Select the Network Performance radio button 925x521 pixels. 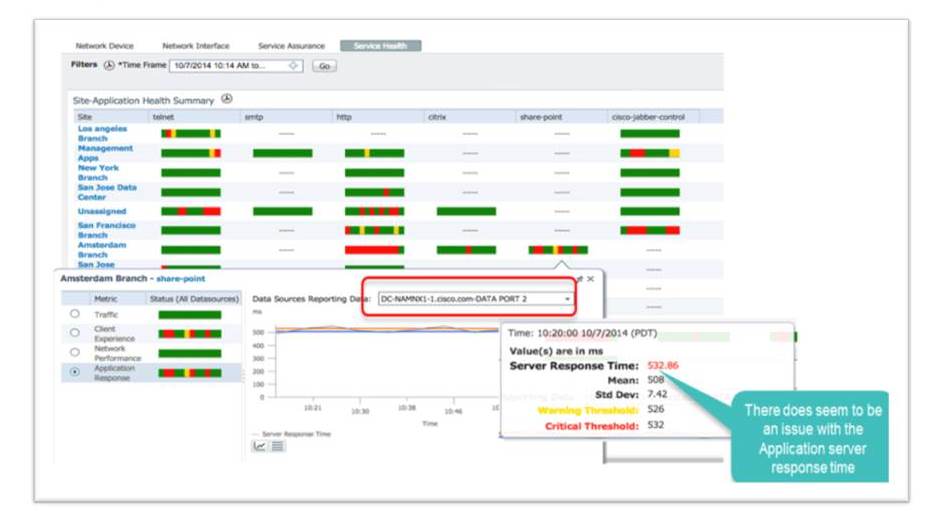click(x=75, y=352)
